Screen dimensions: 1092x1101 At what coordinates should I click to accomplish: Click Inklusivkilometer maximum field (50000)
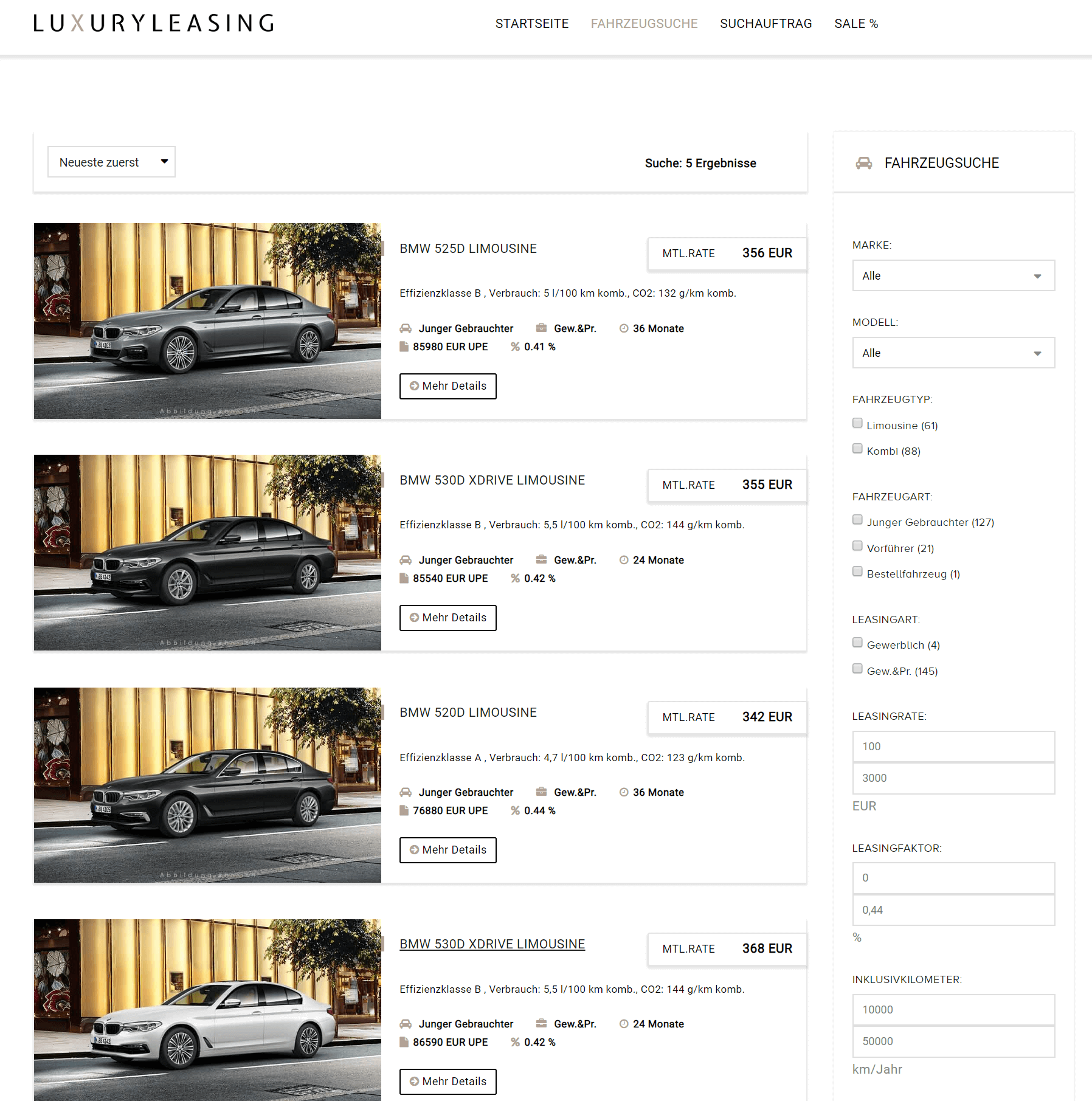[x=953, y=1041]
